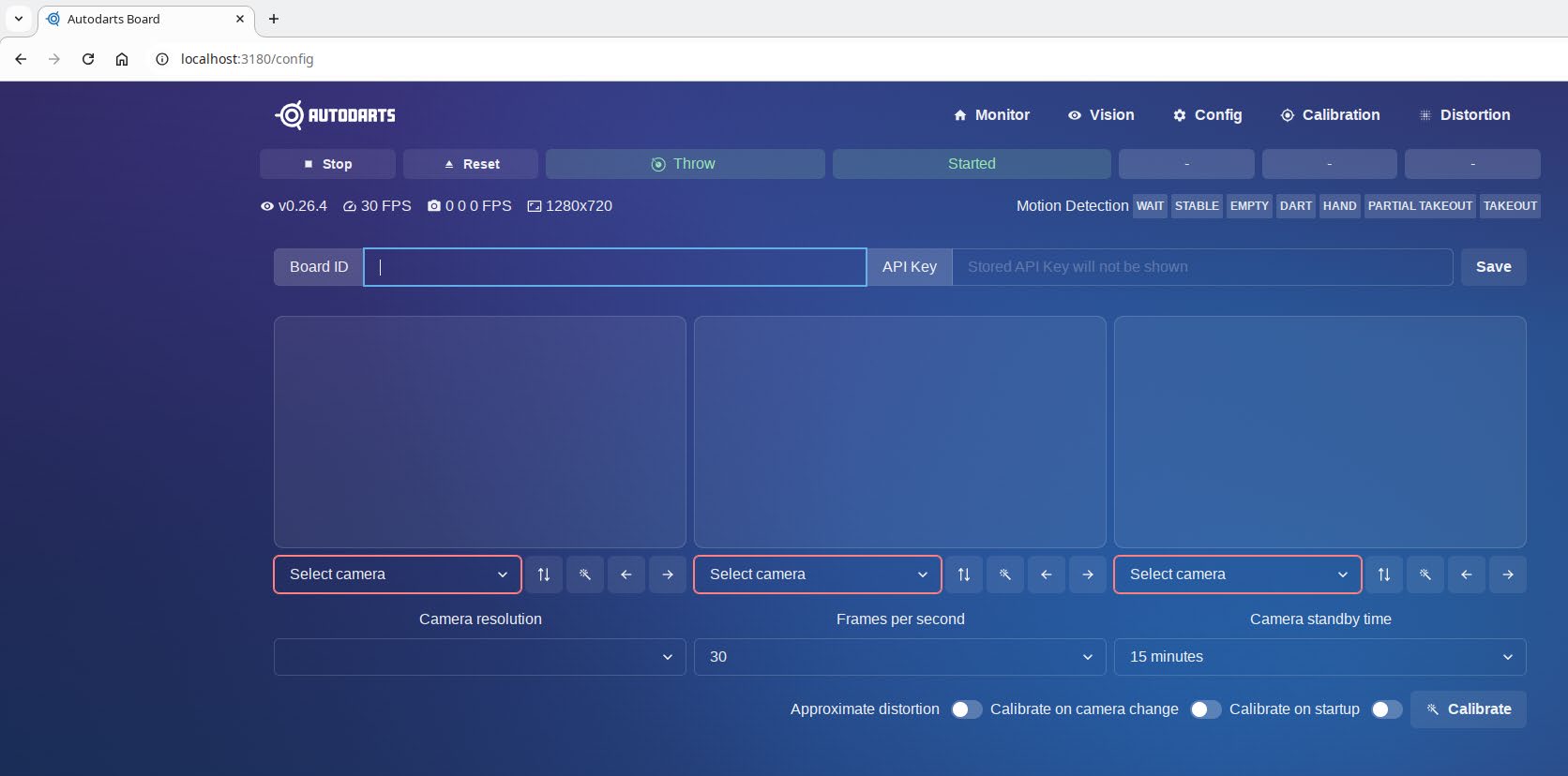Click the PARTIAL TAKEOUT motion detection label

1420,206
